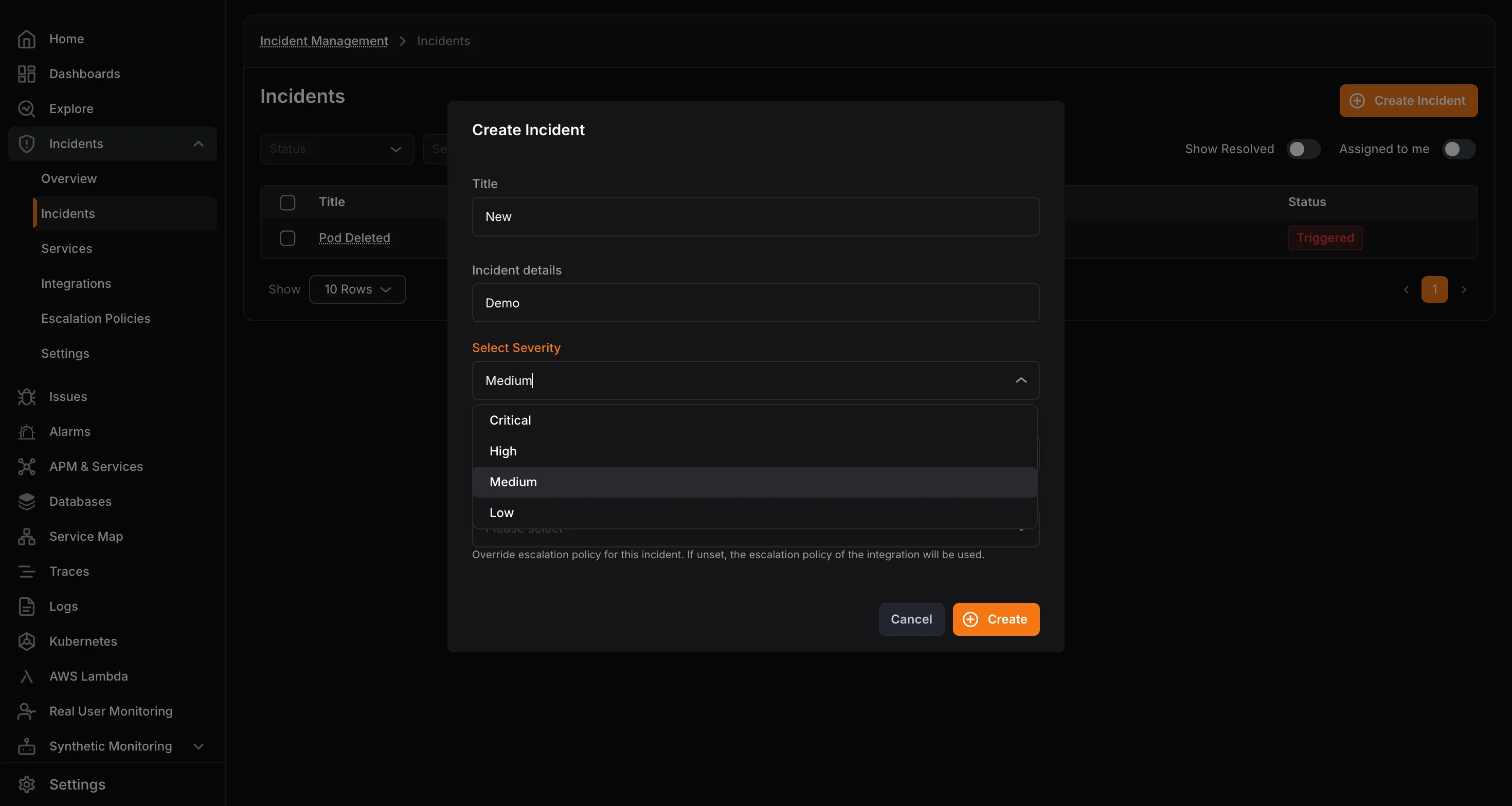Image resolution: width=1512 pixels, height=806 pixels.
Task: Click the Create text of the dialog's orange button
Action: [x=1007, y=619]
